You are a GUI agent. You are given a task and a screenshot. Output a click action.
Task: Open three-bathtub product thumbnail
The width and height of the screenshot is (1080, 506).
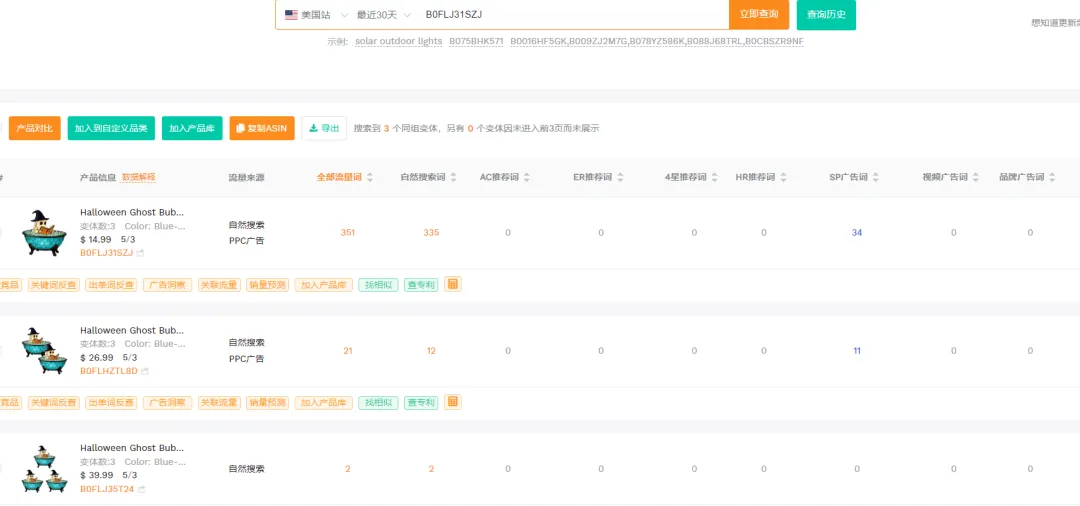pos(45,469)
